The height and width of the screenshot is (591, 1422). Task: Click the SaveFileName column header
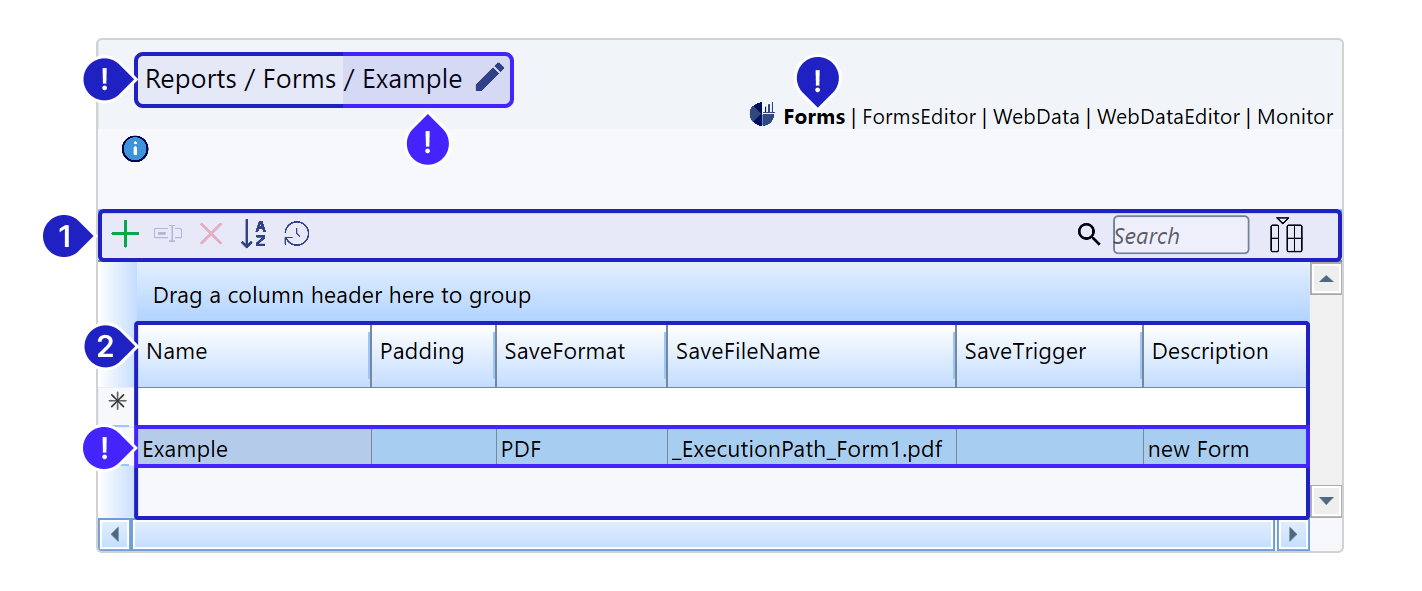pyautogui.click(x=810, y=352)
